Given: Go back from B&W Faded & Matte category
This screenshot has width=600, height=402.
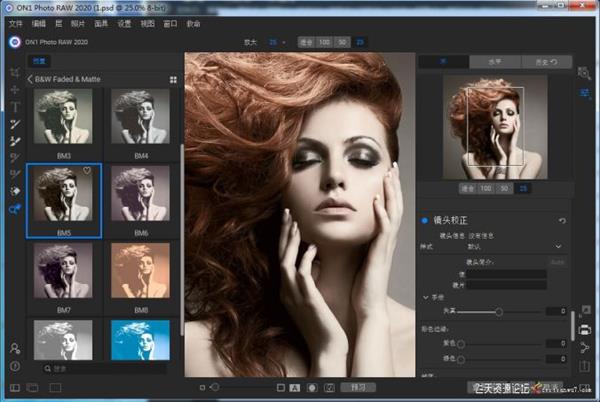Looking at the screenshot, I should pos(29,79).
